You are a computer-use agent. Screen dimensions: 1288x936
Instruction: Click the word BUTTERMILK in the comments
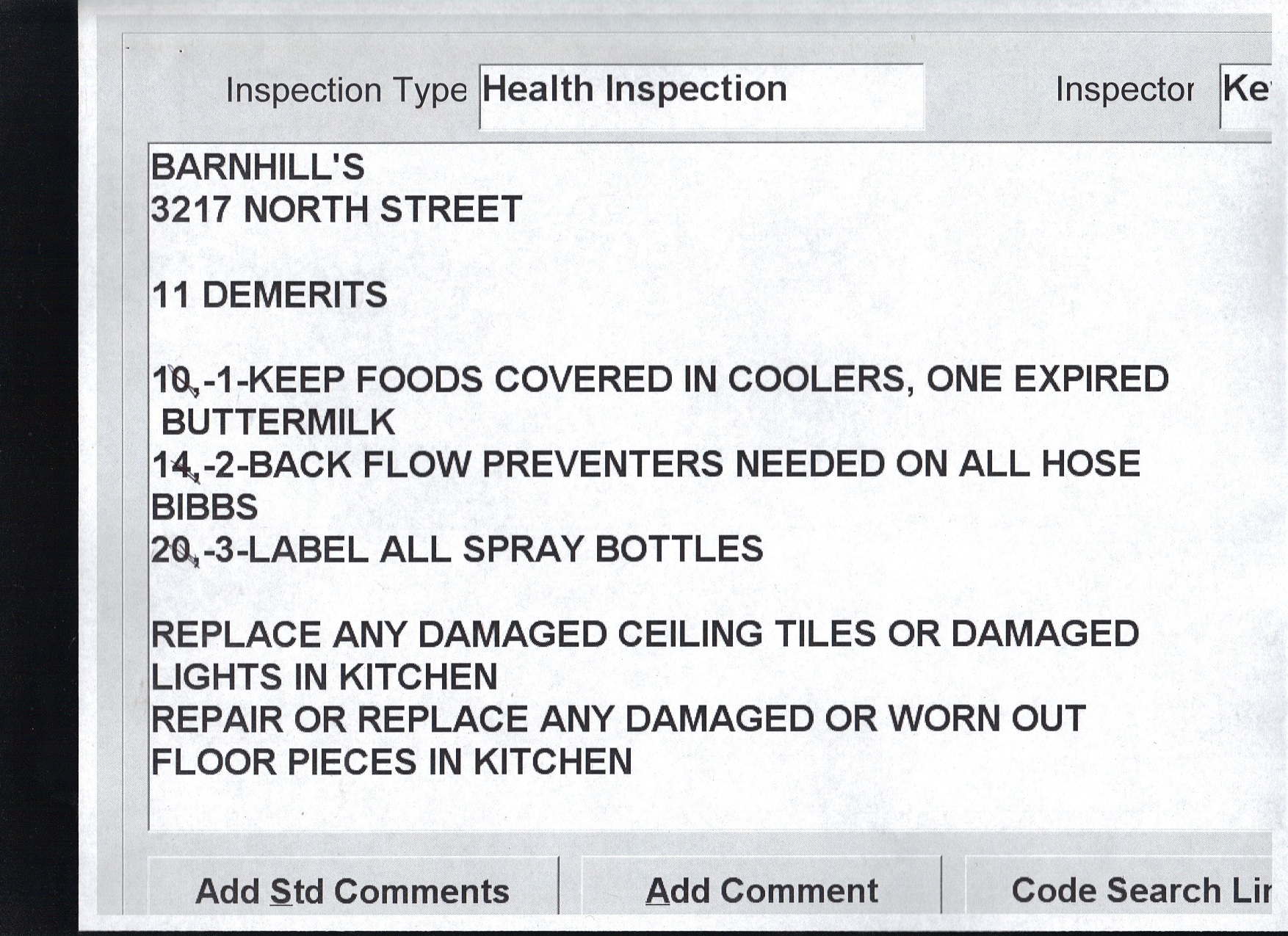coord(278,423)
